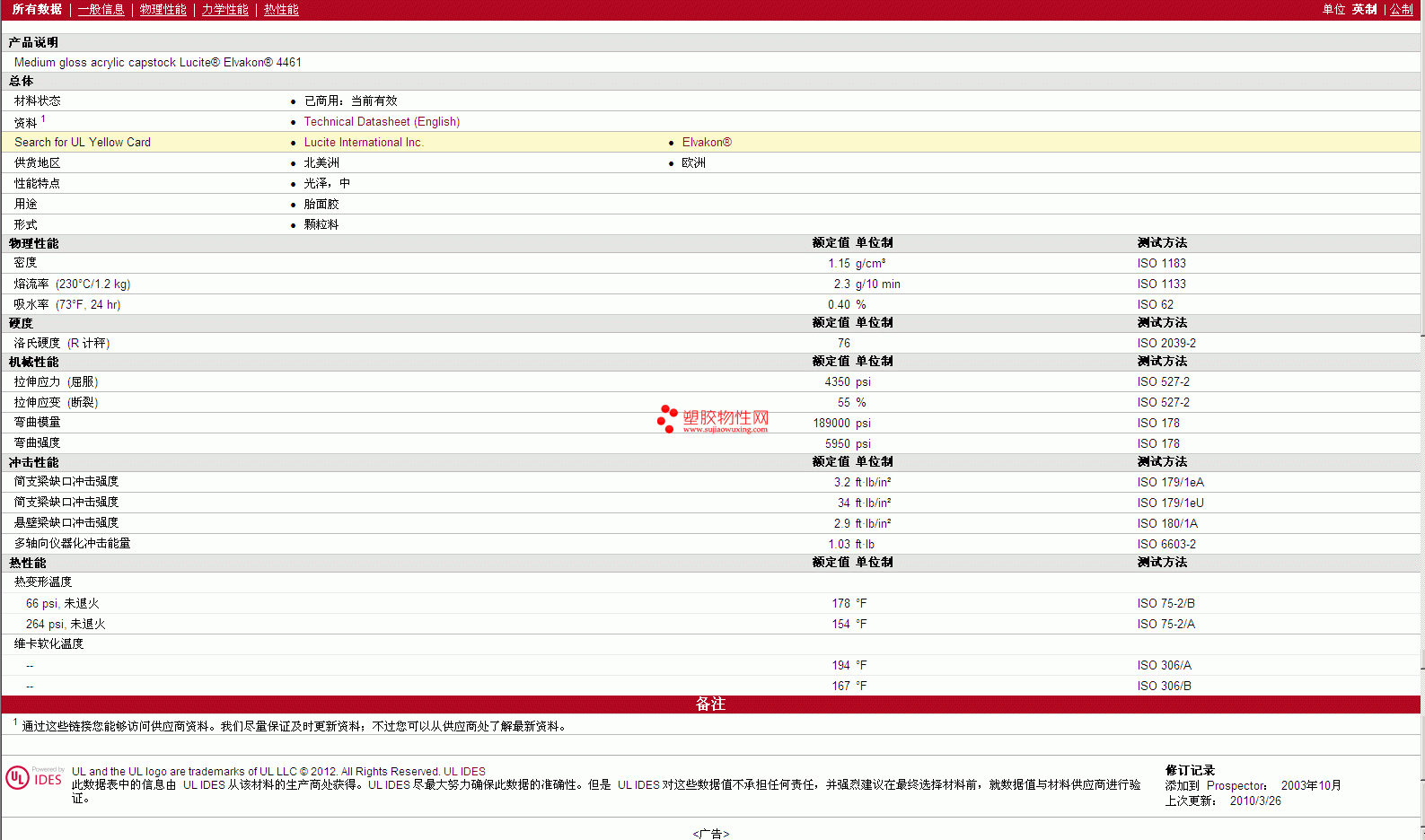Screen dimensions: 1425x840
Task: Switch to the 一般信息 tab
Action: click(x=101, y=10)
